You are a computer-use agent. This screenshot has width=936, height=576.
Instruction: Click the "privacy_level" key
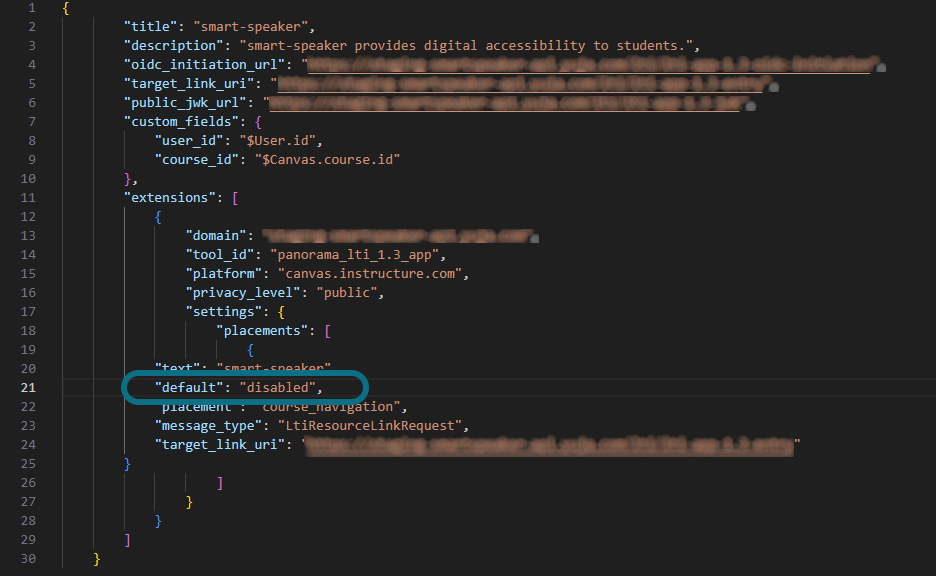[242, 293]
